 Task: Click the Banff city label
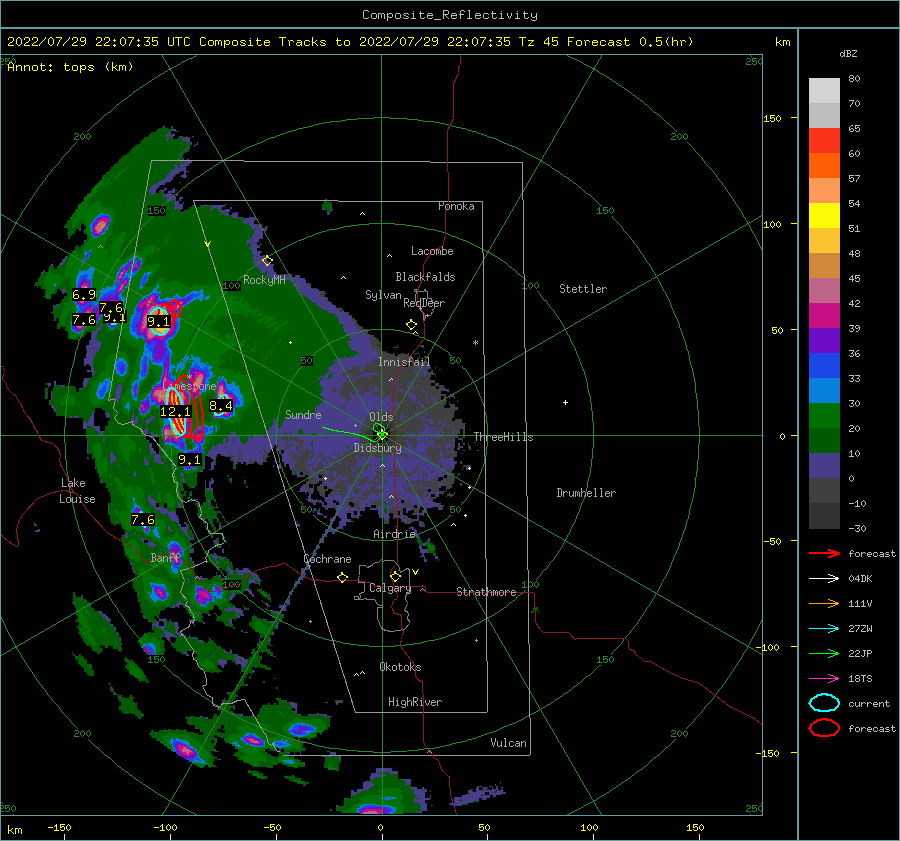click(x=165, y=557)
